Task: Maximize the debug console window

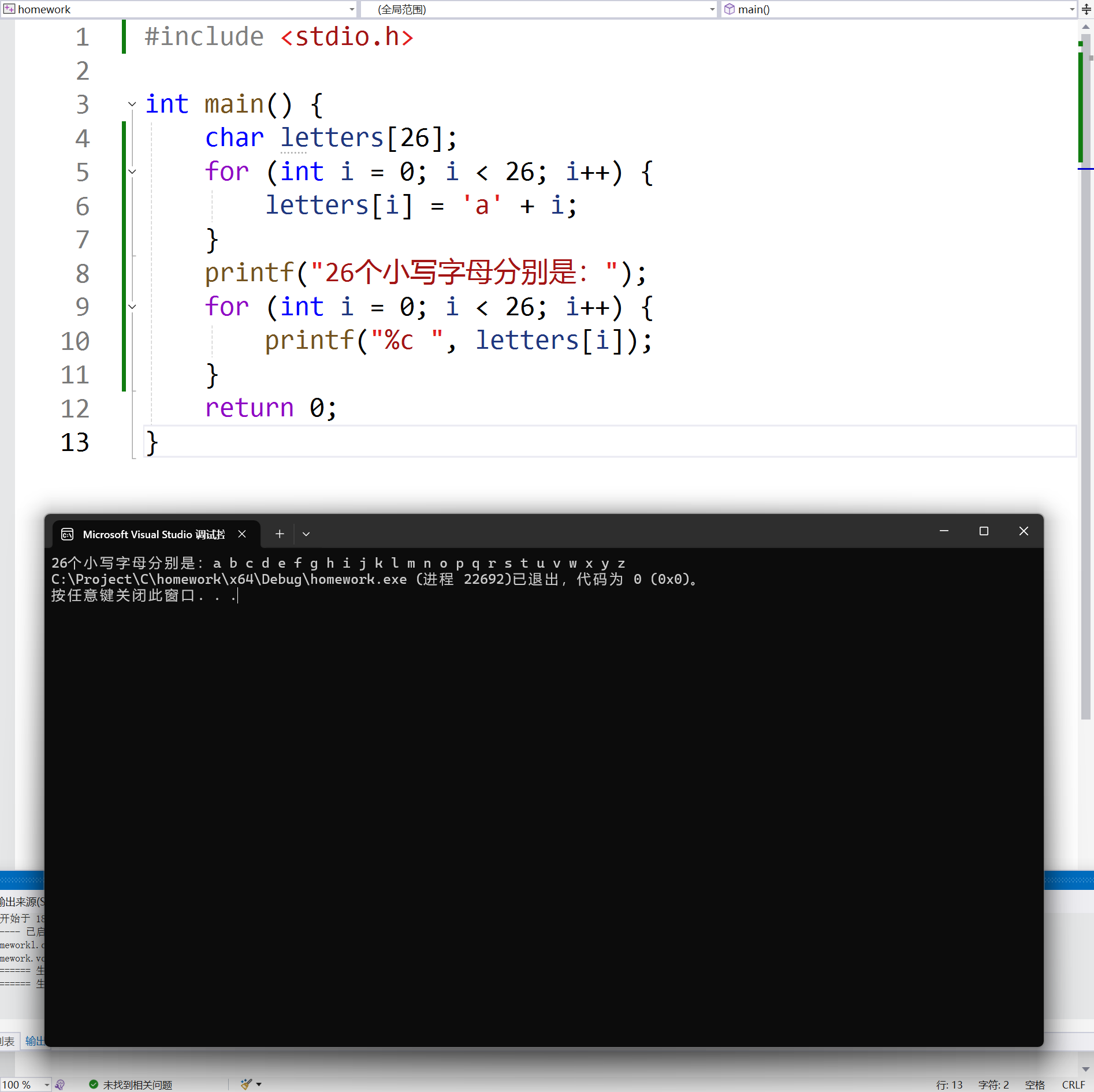Action: (984, 531)
